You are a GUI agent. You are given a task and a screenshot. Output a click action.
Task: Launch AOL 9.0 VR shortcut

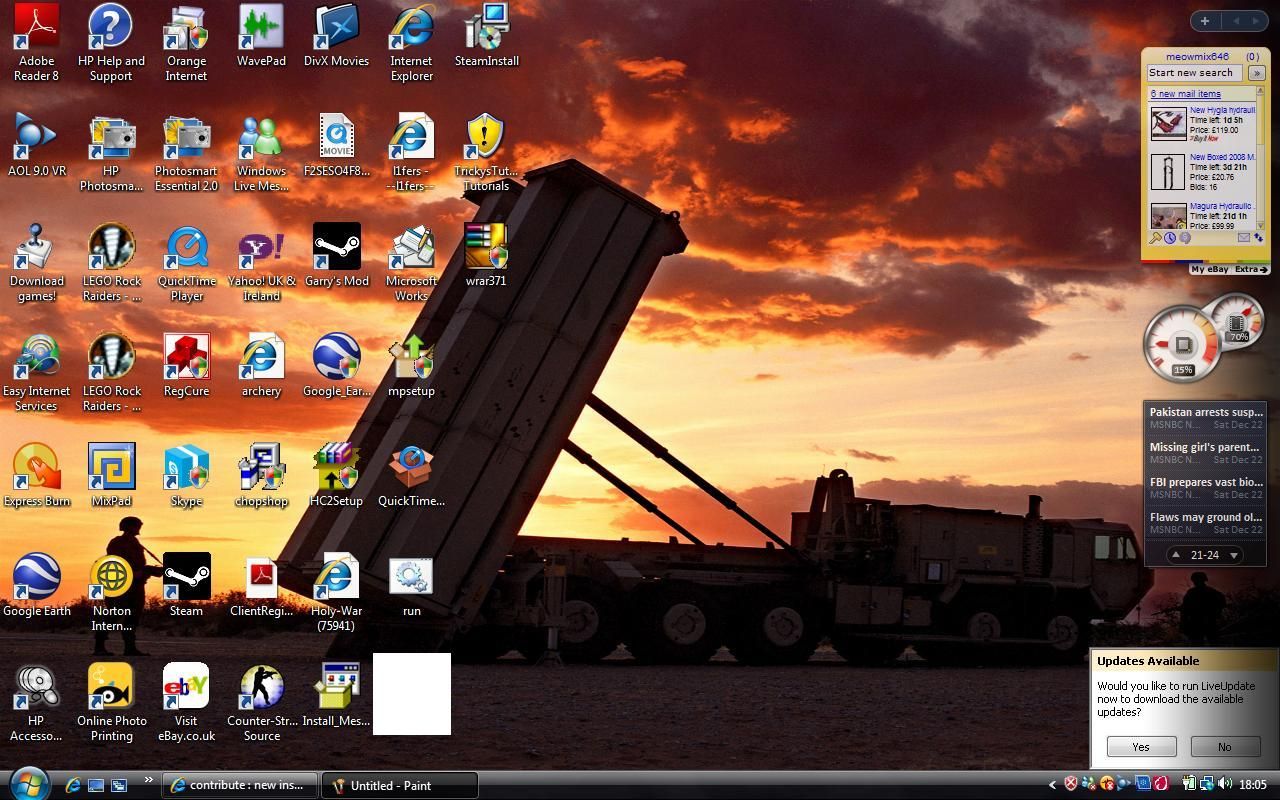[x=36, y=146]
